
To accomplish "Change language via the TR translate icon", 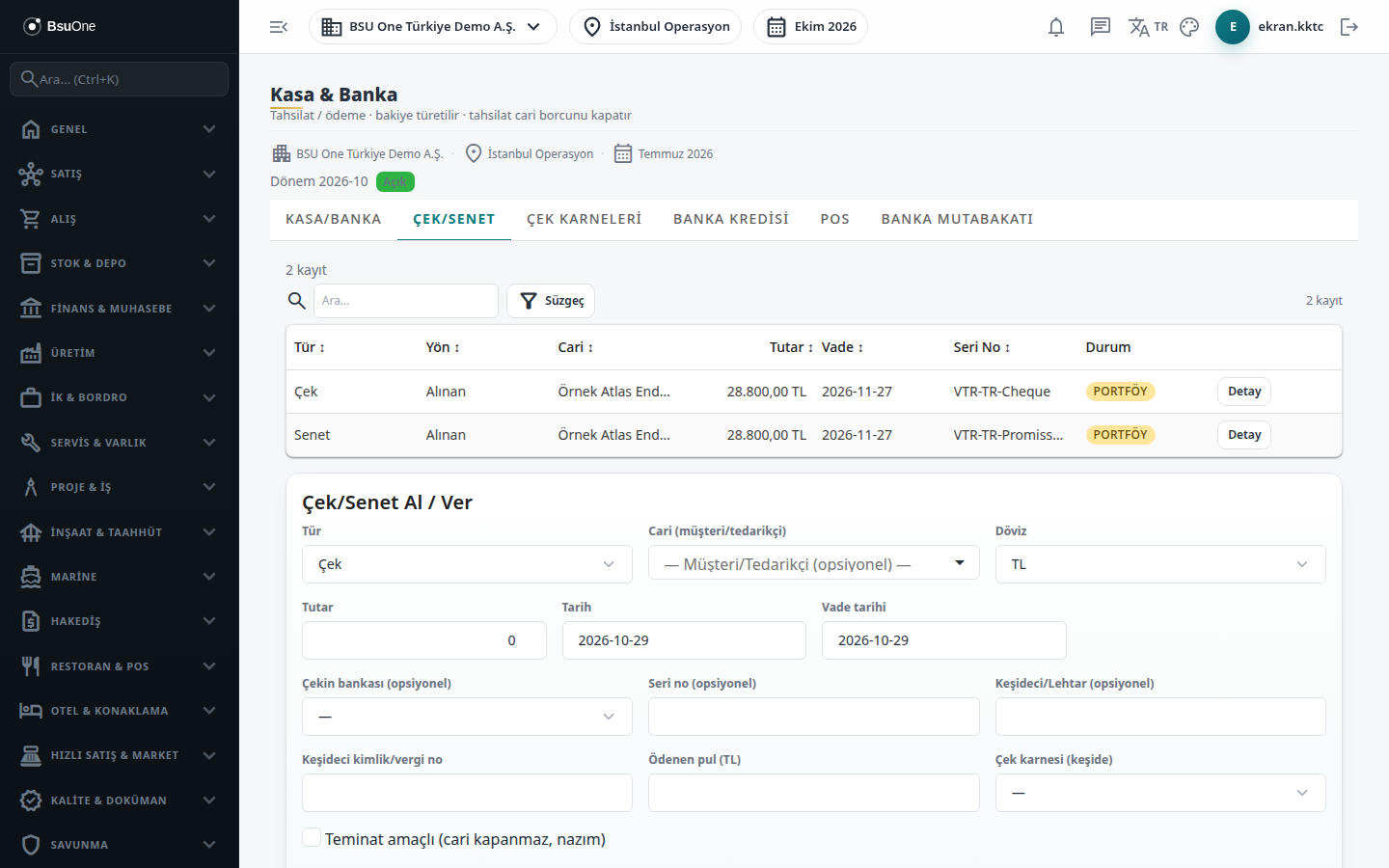I will (x=1148, y=27).
